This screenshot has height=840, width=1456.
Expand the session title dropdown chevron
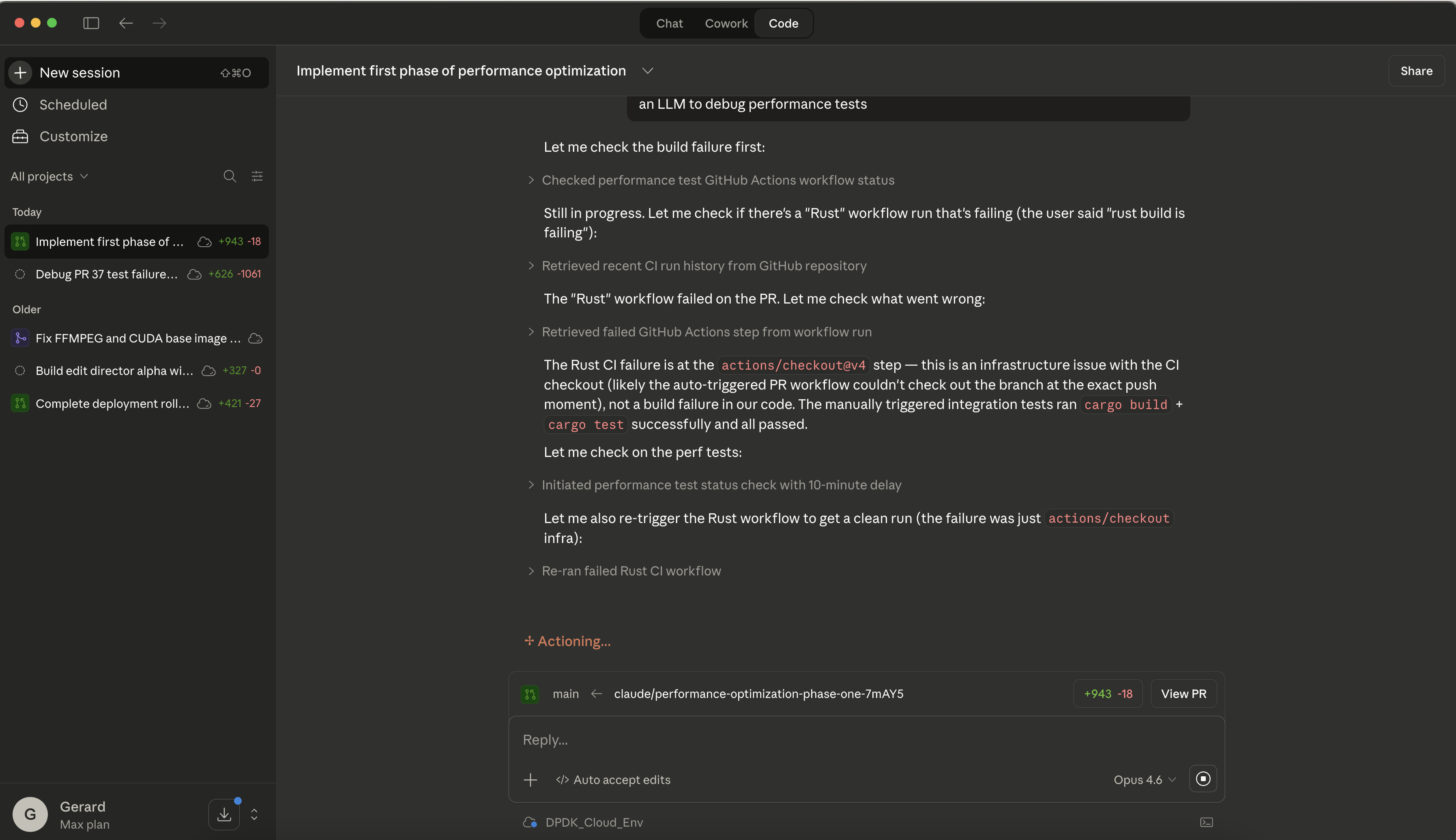click(x=647, y=71)
